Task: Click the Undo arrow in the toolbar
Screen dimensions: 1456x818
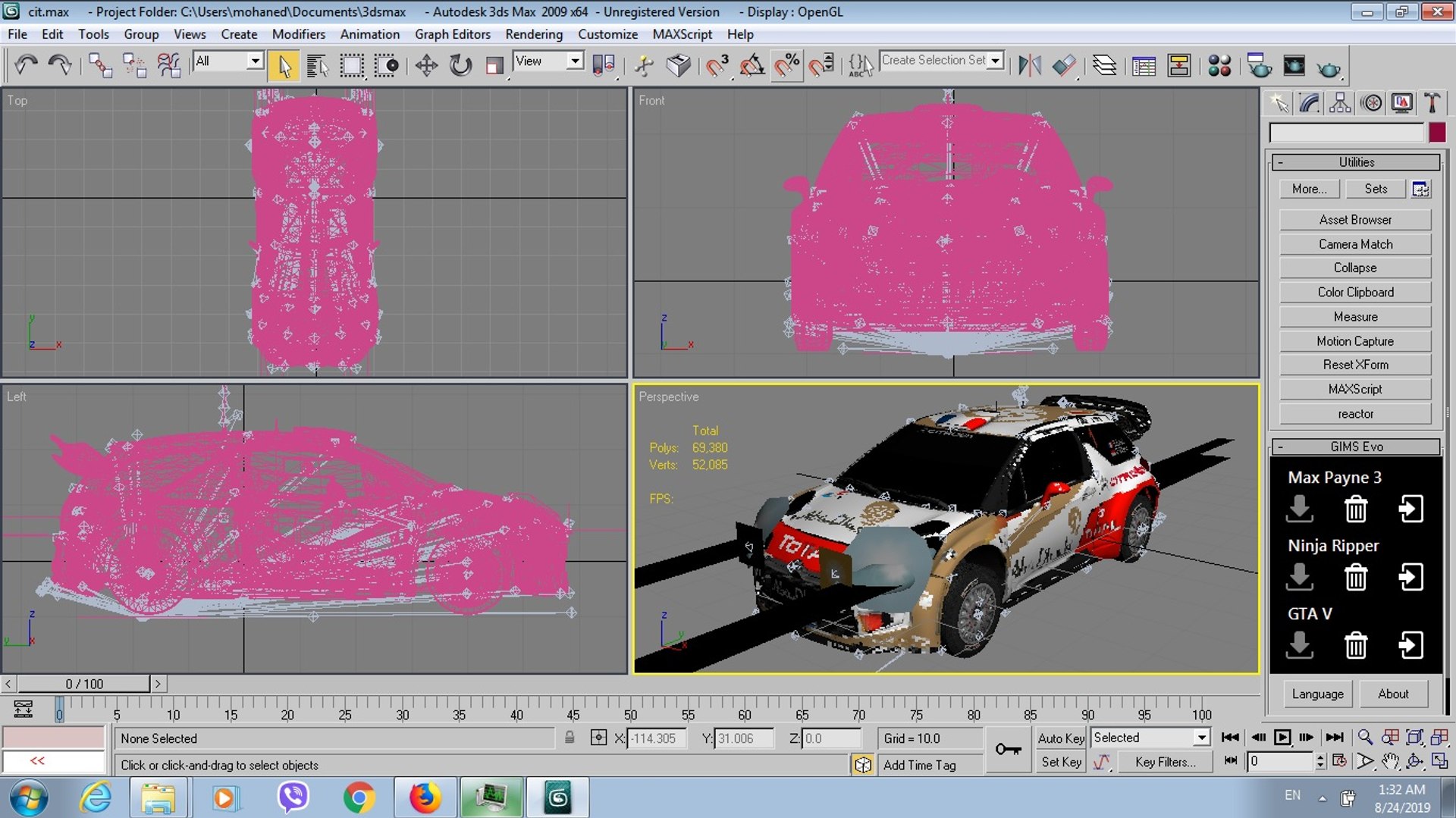Action: [x=26, y=65]
